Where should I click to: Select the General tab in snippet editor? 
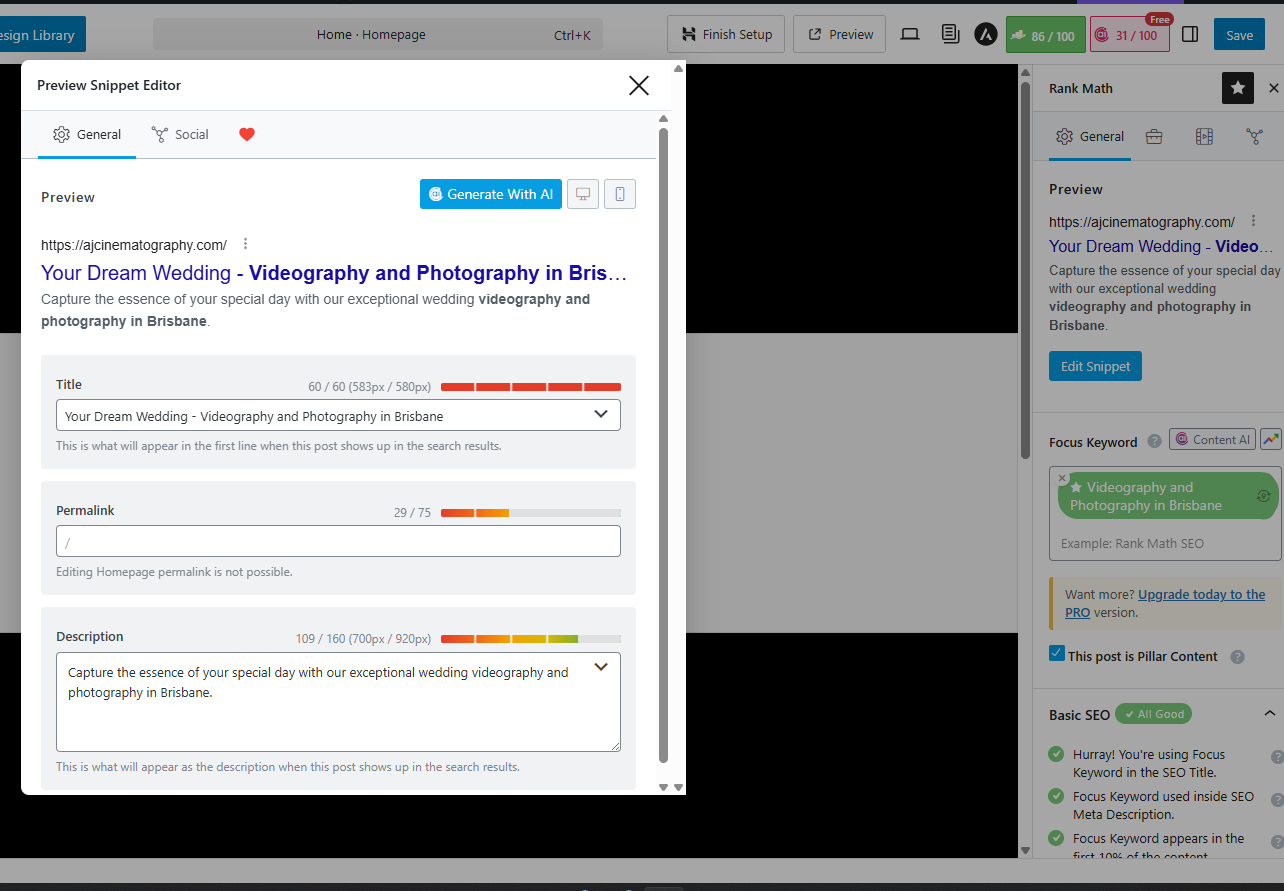(87, 134)
